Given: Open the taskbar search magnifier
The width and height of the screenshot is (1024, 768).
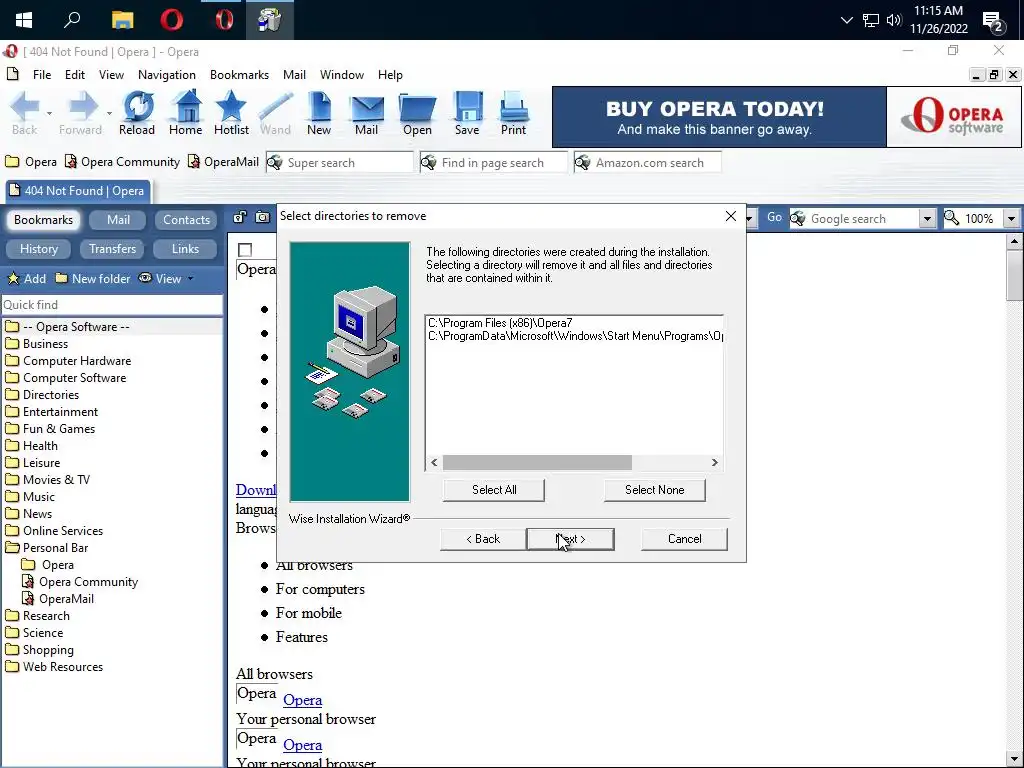Looking at the screenshot, I should pyautogui.click(x=72, y=20).
